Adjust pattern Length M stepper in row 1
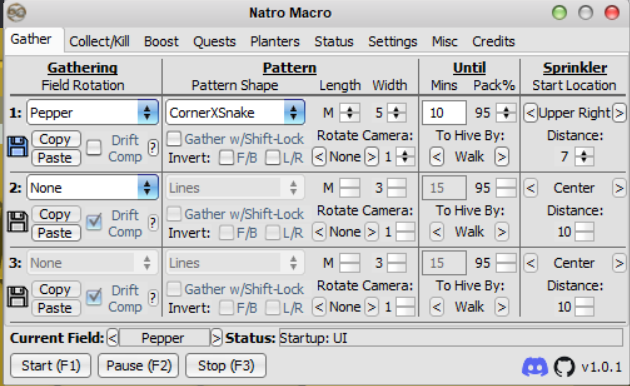 [350, 113]
